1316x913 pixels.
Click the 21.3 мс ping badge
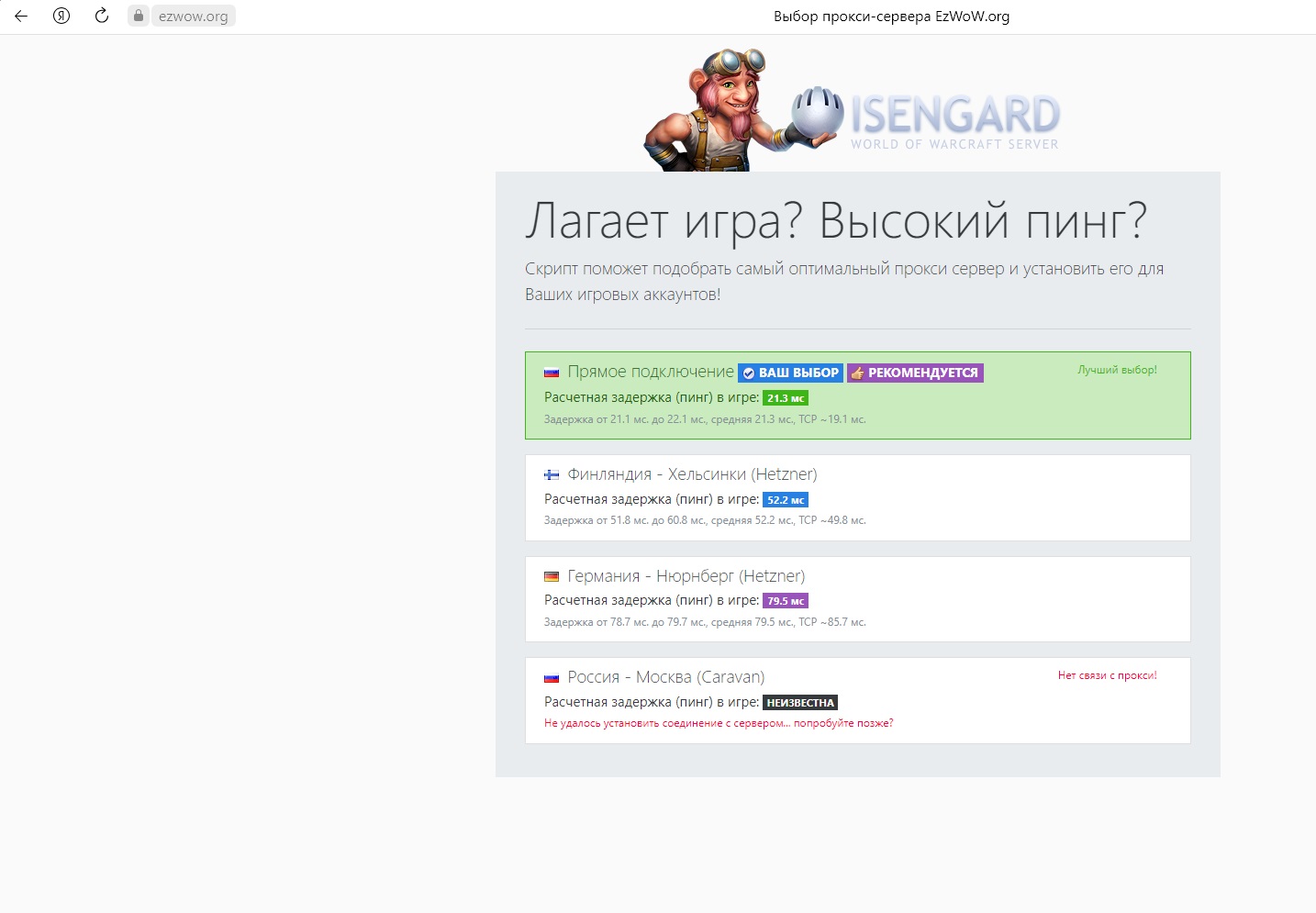786,398
